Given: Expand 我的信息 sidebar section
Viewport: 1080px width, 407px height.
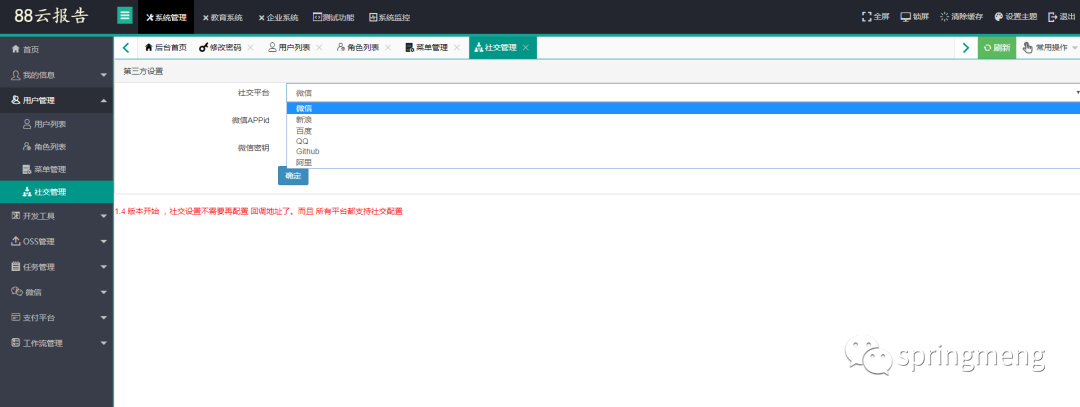Looking at the screenshot, I should [56, 75].
